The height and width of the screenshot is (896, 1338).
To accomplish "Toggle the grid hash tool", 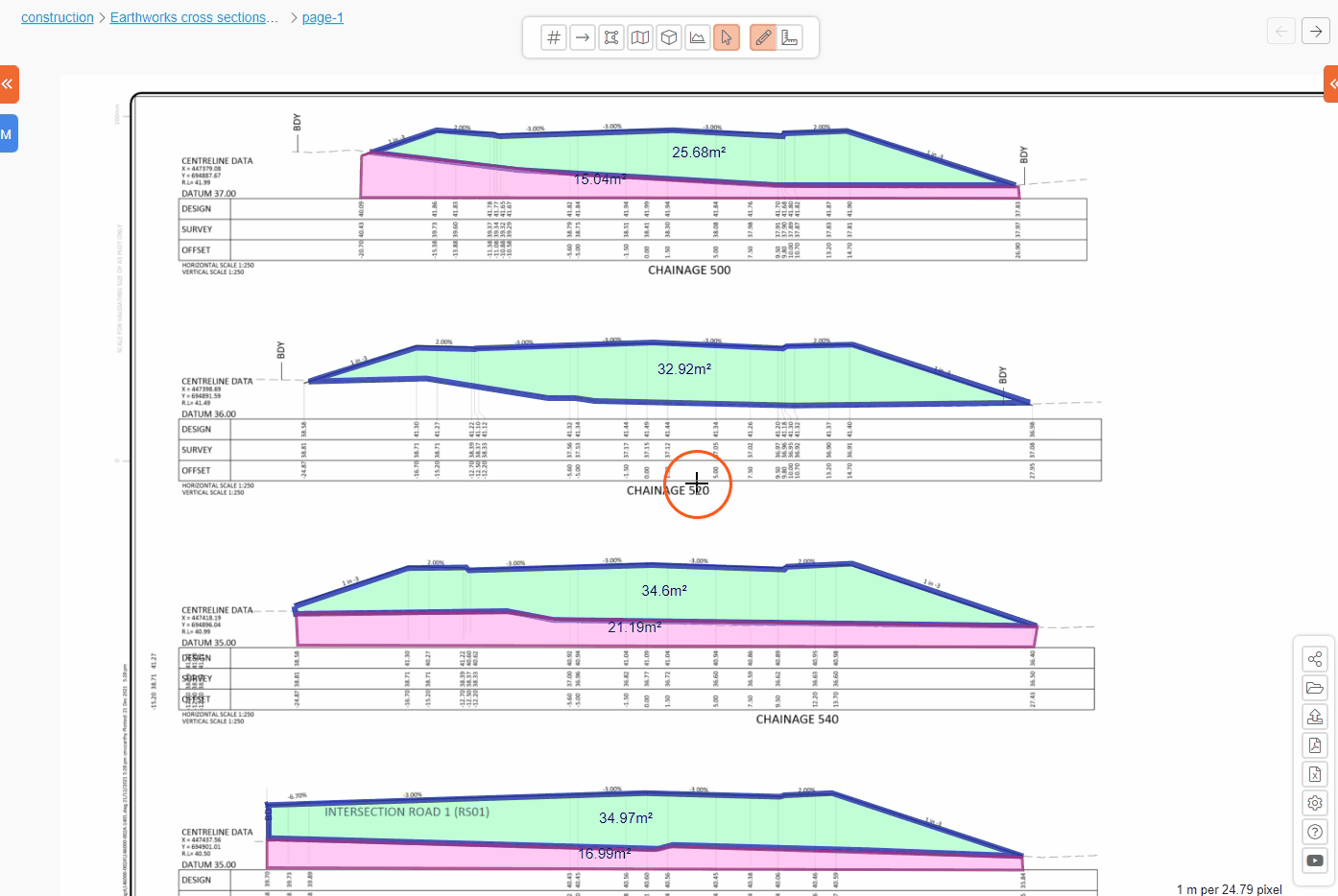I will click(554, 37).
